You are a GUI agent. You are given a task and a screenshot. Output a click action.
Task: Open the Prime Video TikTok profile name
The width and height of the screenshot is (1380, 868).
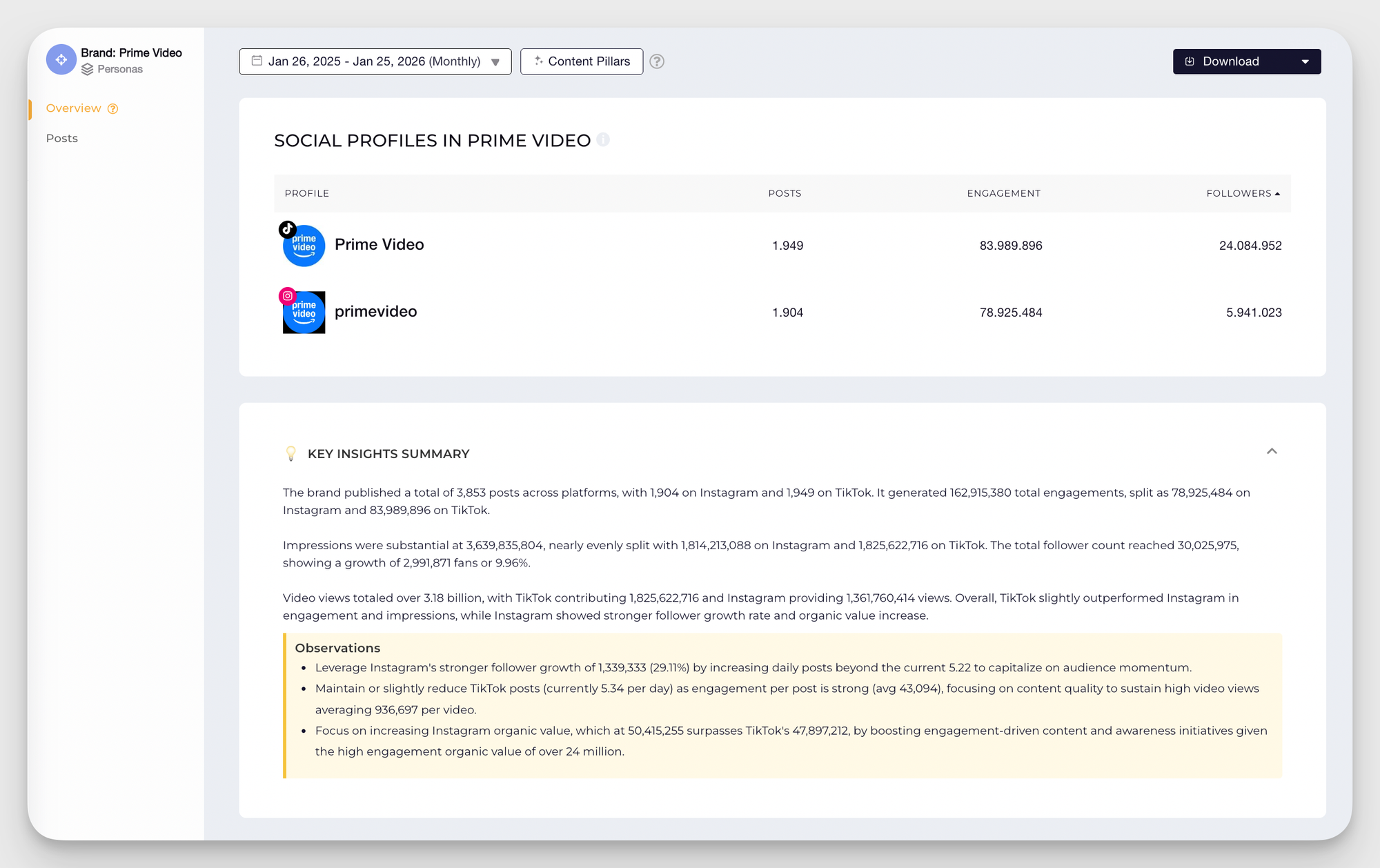[379, 244]
